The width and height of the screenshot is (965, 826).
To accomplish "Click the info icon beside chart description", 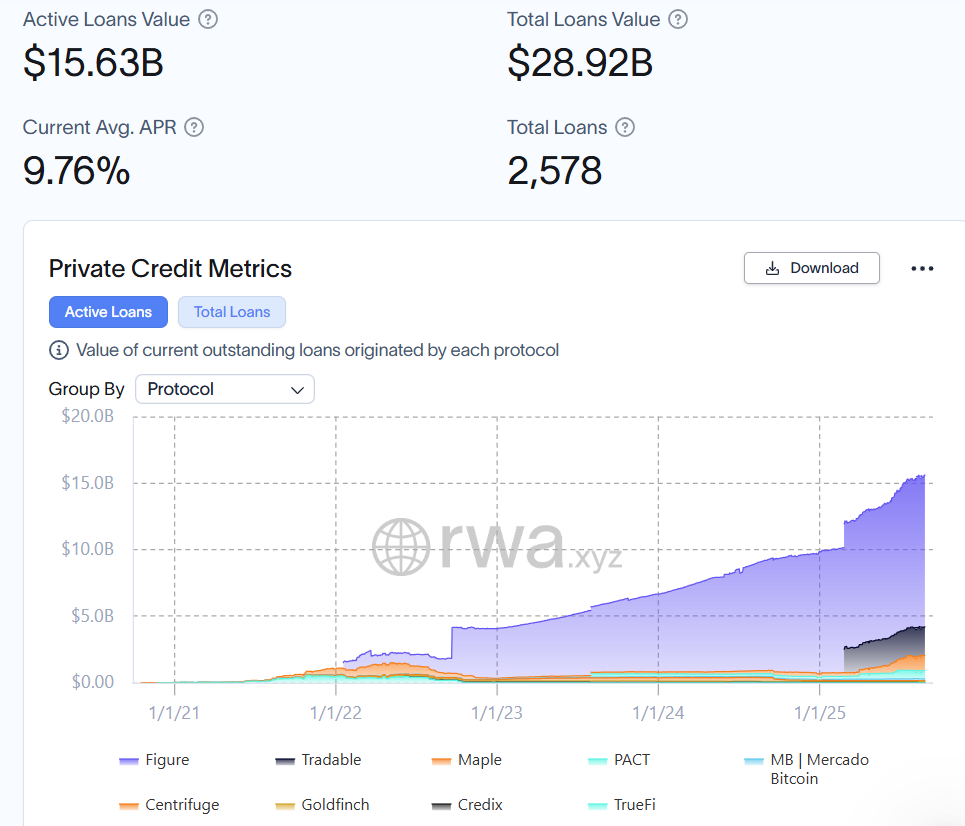I will tap(58, 350).
